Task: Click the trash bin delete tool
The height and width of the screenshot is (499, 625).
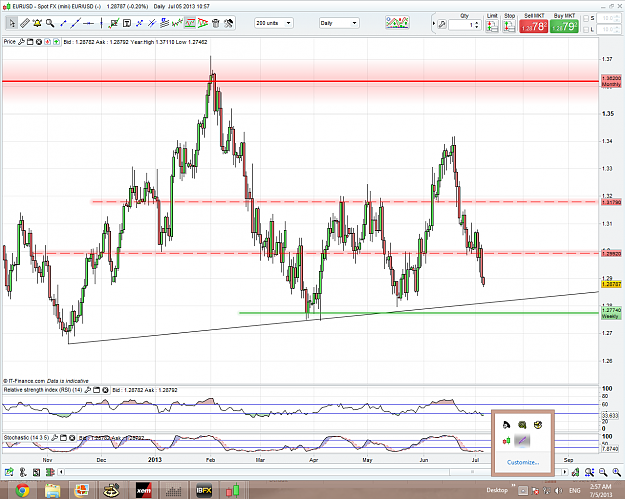Action: tap(216, 24)
